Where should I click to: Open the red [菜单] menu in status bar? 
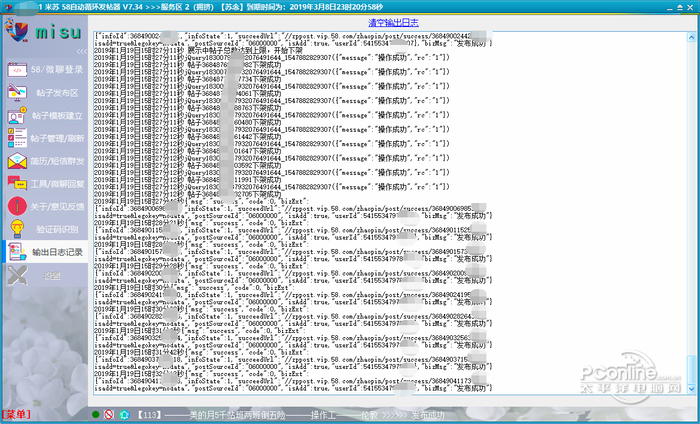[17, 415]
